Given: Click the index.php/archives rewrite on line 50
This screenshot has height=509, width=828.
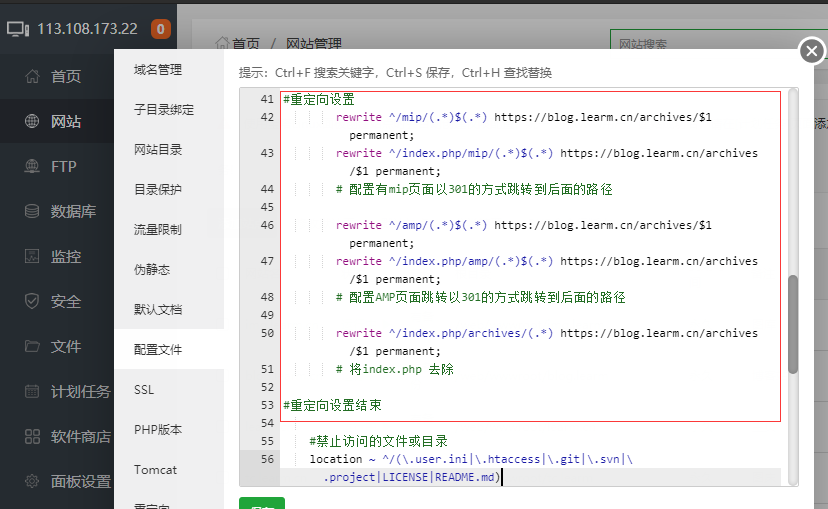Looking at the screenshot, I should coord(547,342).
